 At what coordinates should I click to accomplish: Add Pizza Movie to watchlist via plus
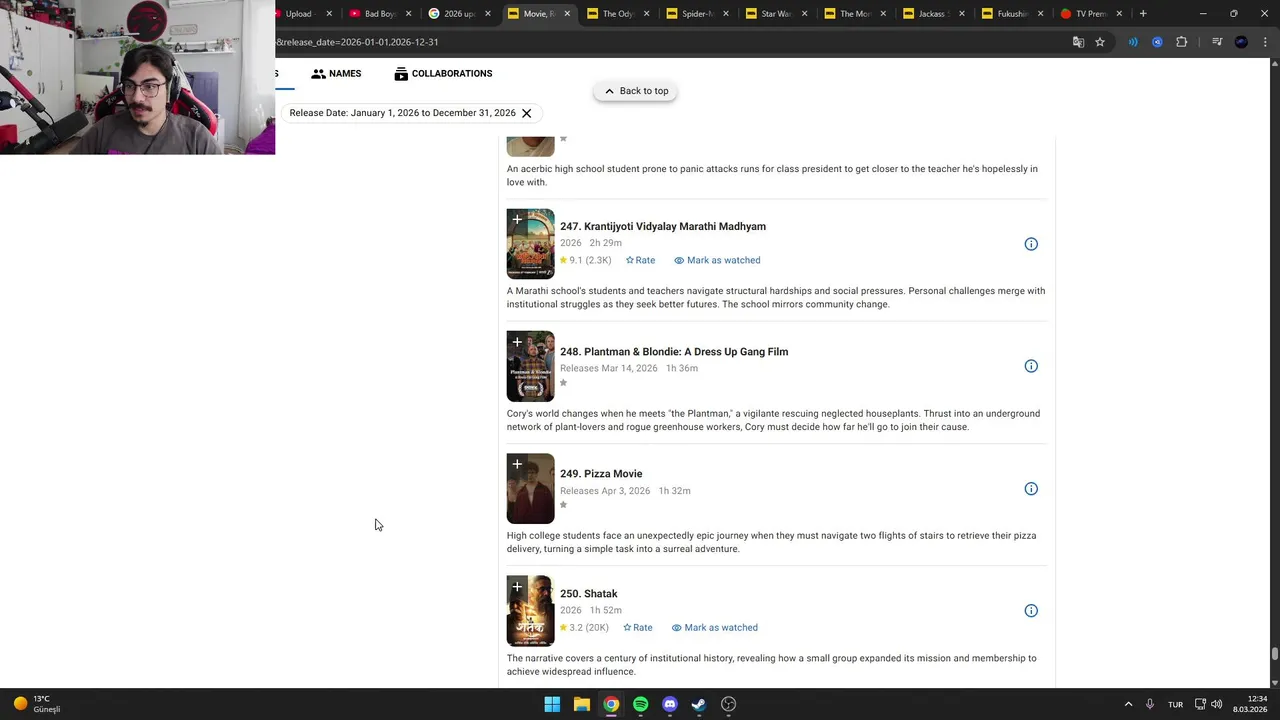[517, 465]
